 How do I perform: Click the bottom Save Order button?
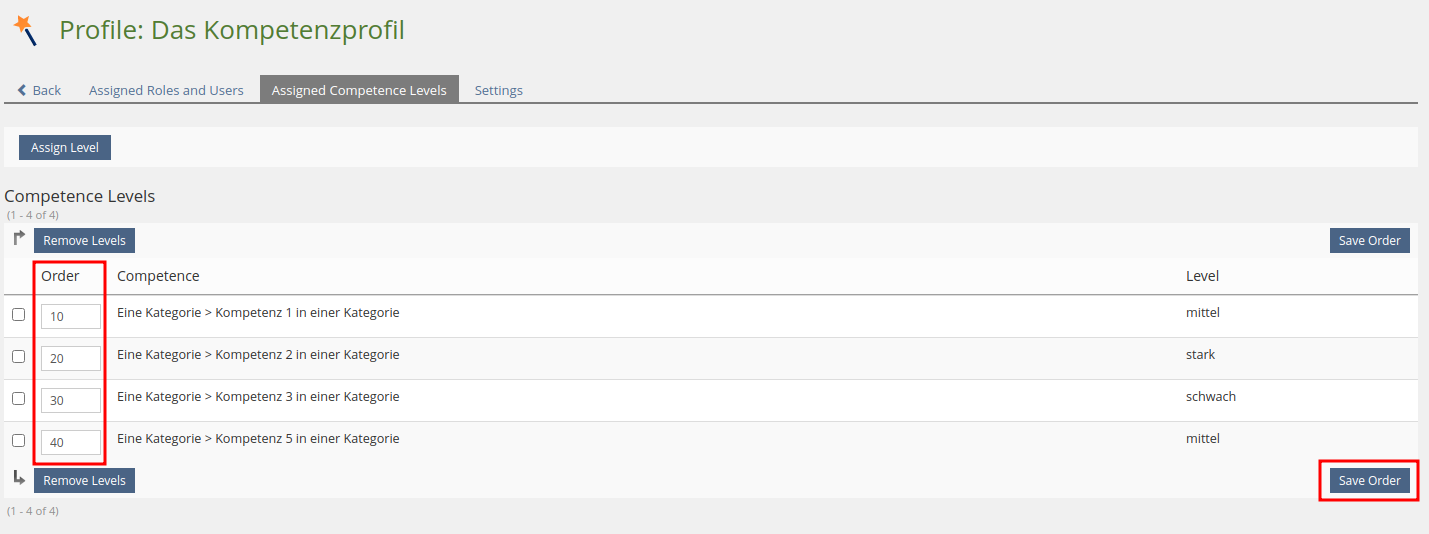point(1369,481)
